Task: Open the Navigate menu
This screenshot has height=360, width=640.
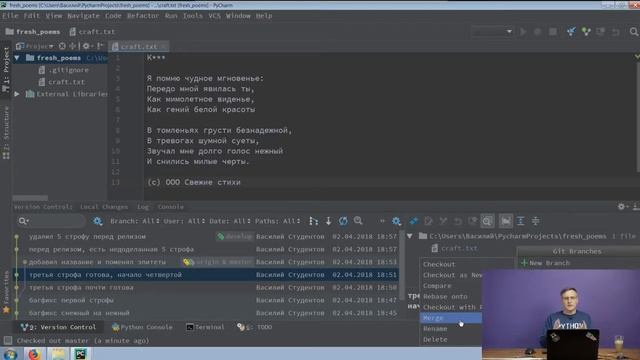Action: point(83,16)
